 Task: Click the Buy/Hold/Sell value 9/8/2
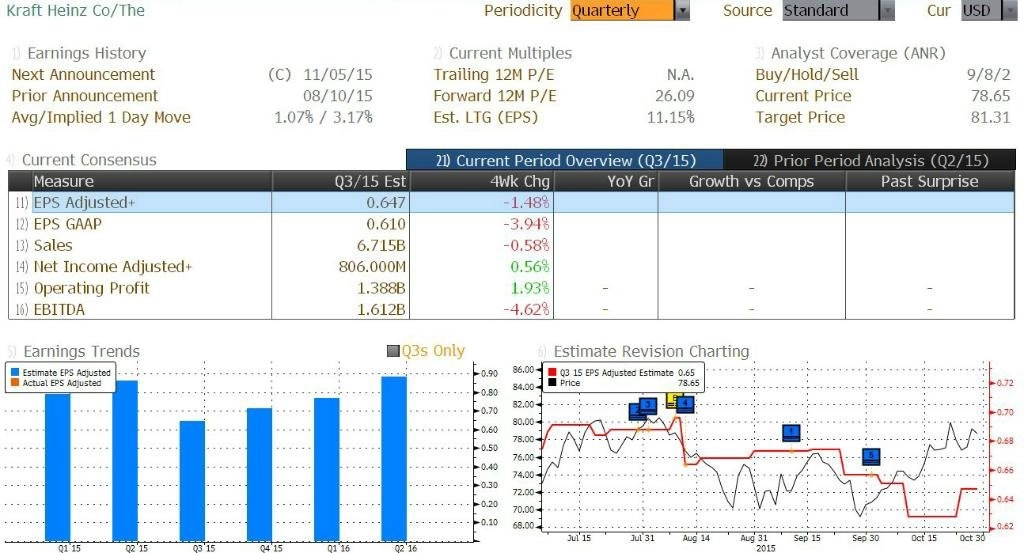click(x=988, y=74)
